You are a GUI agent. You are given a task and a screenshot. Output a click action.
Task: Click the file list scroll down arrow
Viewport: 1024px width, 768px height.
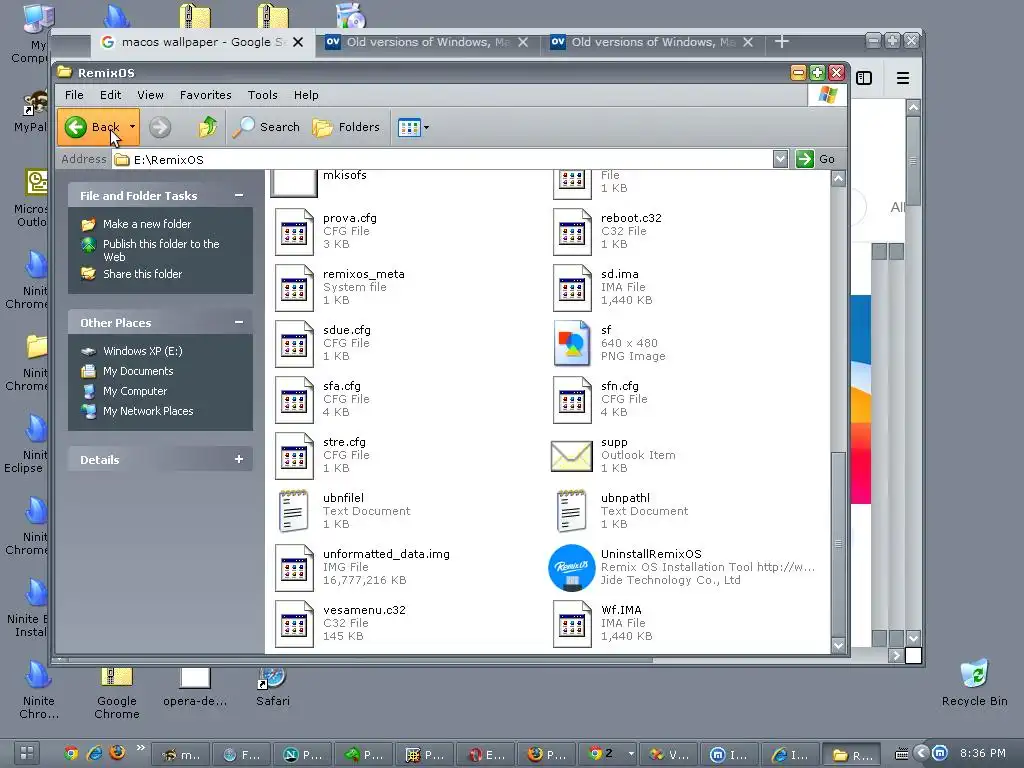pyautogui.click(x=839, y=646)
